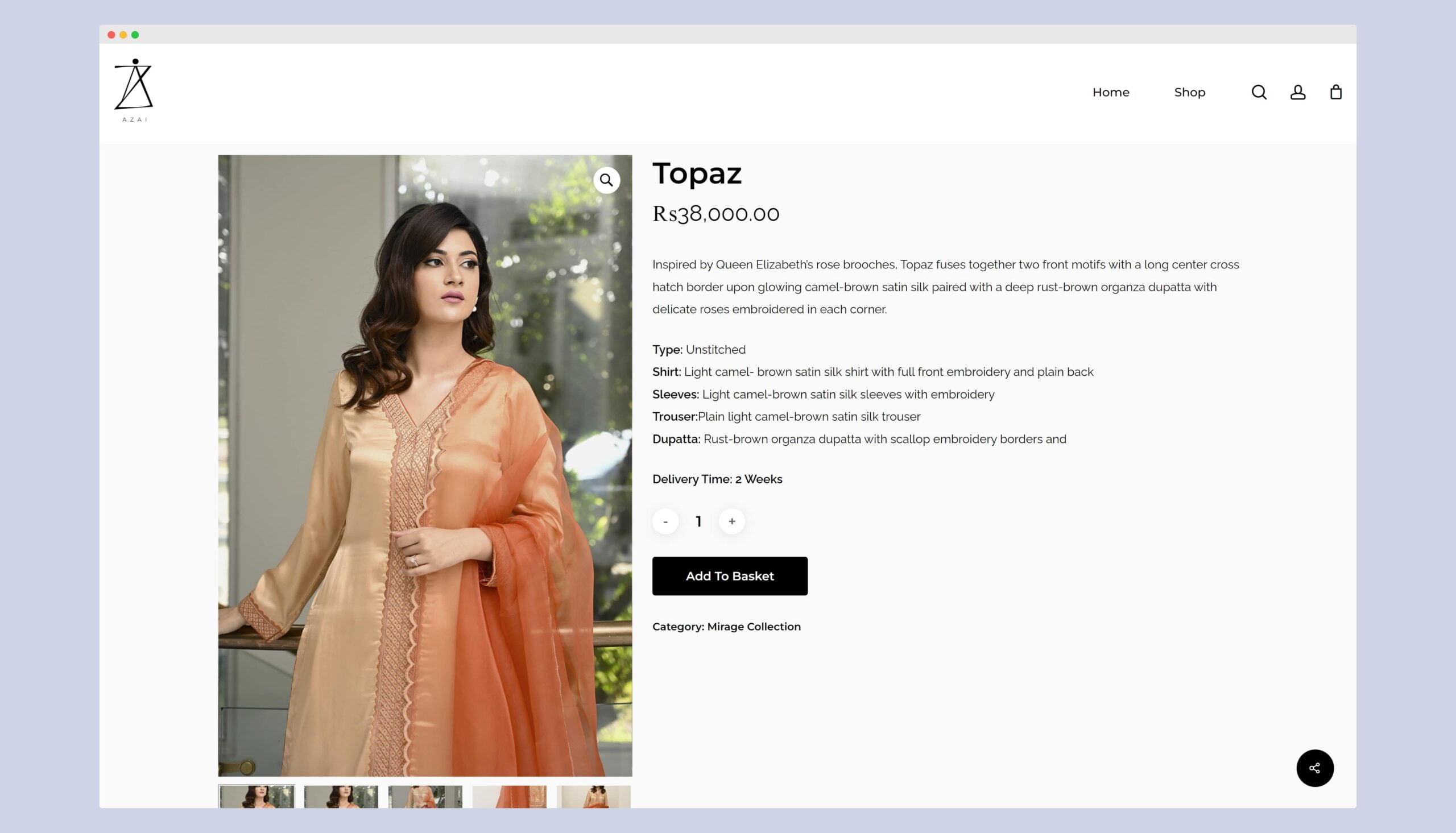Click the Add To Basket button
The image size is (1456, 833).
tap(730, 576)
